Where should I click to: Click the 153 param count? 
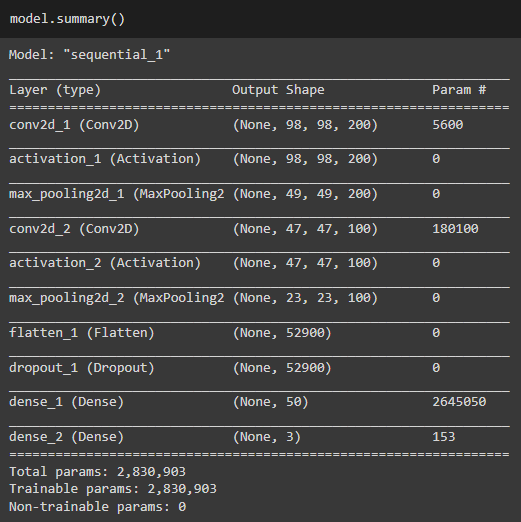444,437
